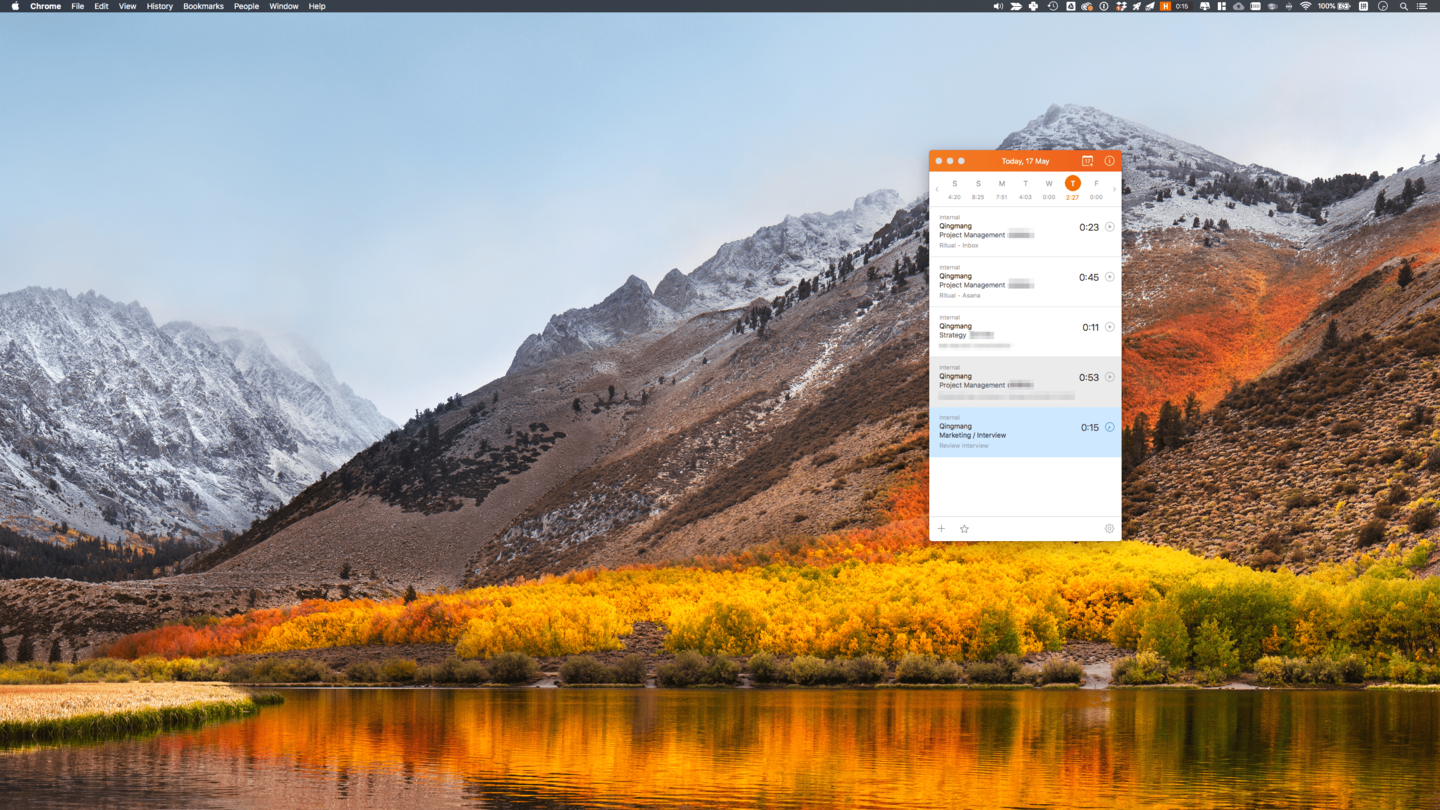
Task: Add a new time entry with plus
Action: [x=941, y=529]
